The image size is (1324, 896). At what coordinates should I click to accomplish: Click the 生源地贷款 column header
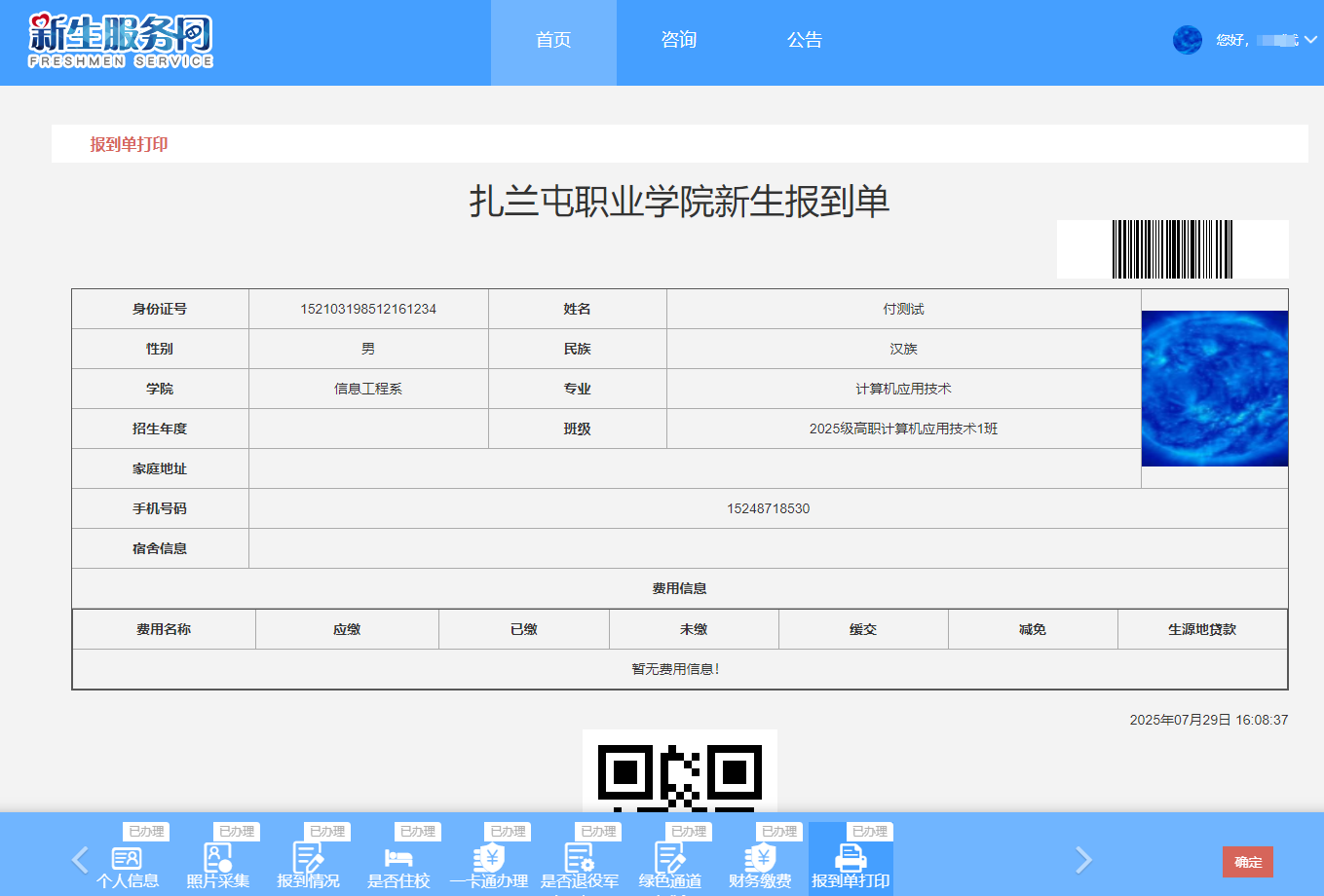(x=1202, y=629)
